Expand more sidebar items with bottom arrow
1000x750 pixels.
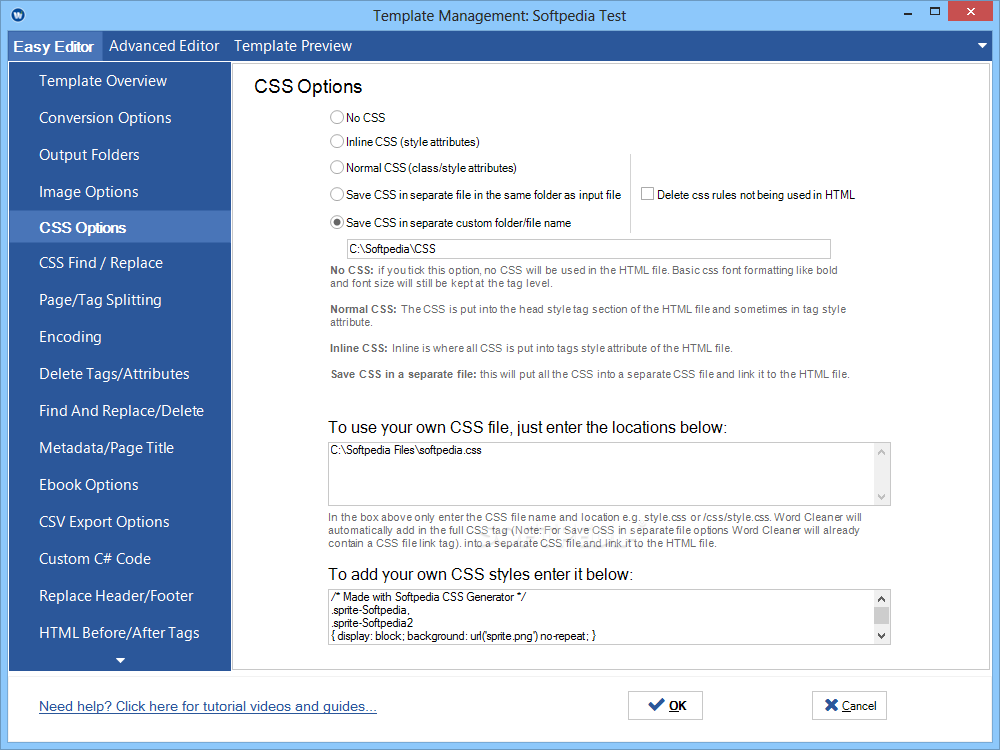coord(120,661)
